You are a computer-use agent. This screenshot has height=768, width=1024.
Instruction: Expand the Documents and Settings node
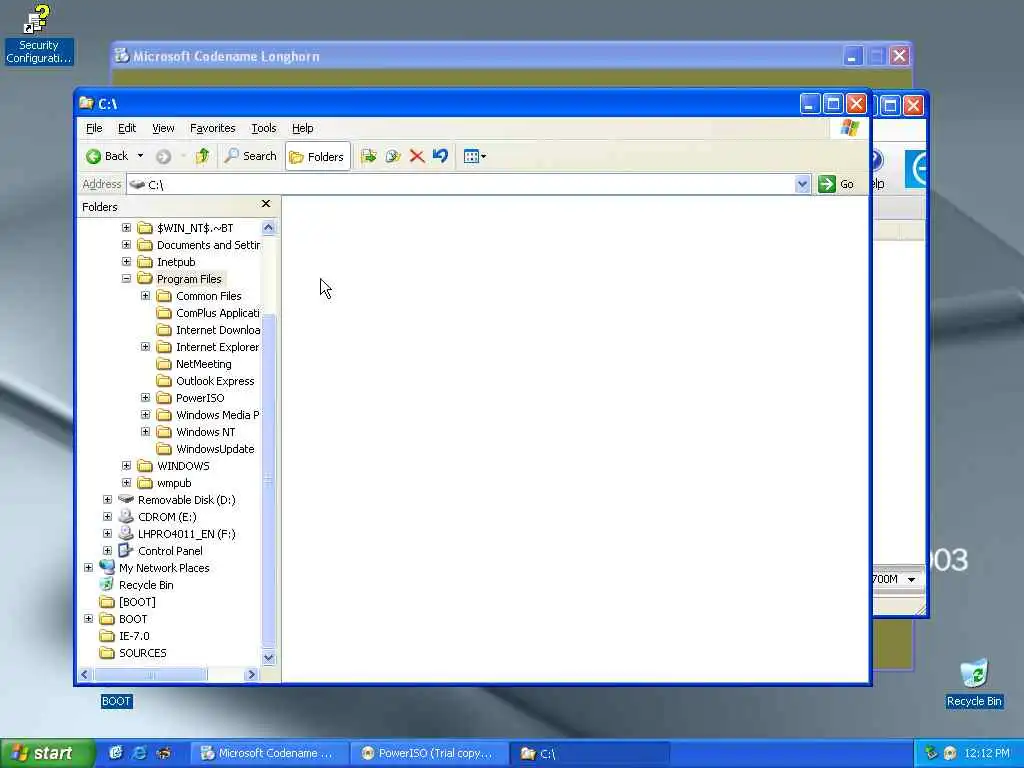point(126,244)
